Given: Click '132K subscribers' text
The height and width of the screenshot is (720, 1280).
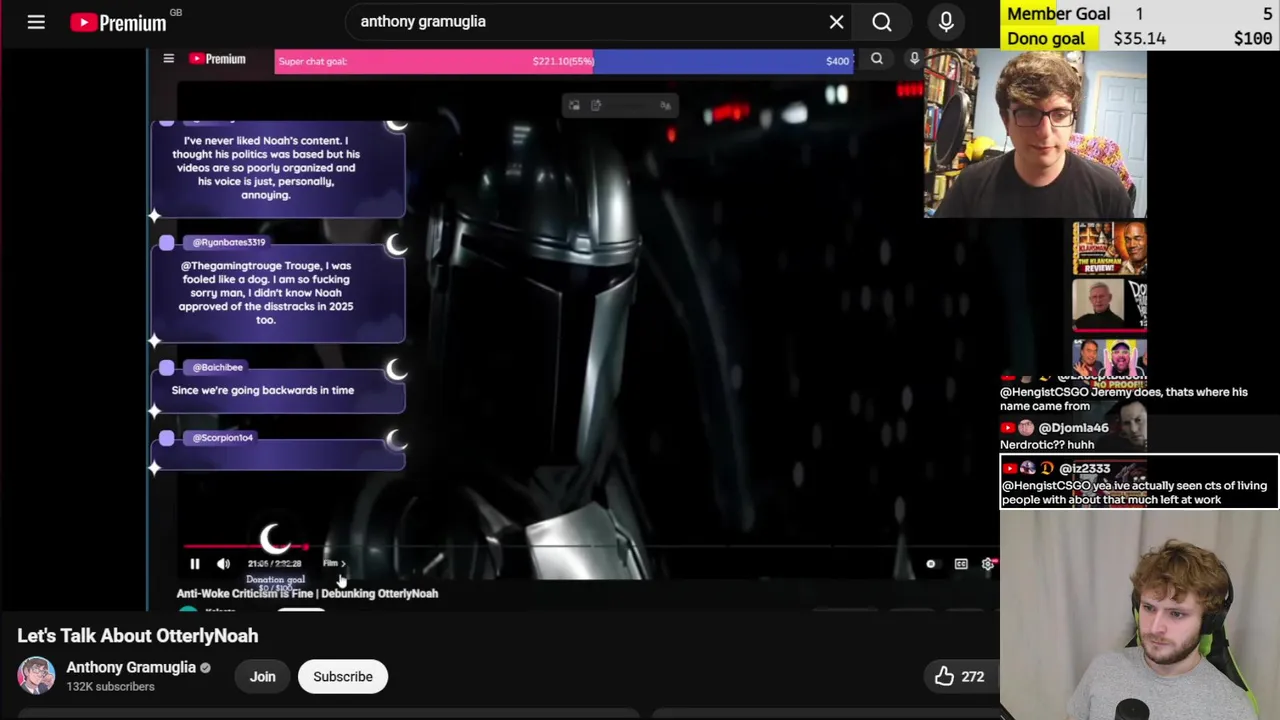Looking at the screenshot, I should pos(110,687).
